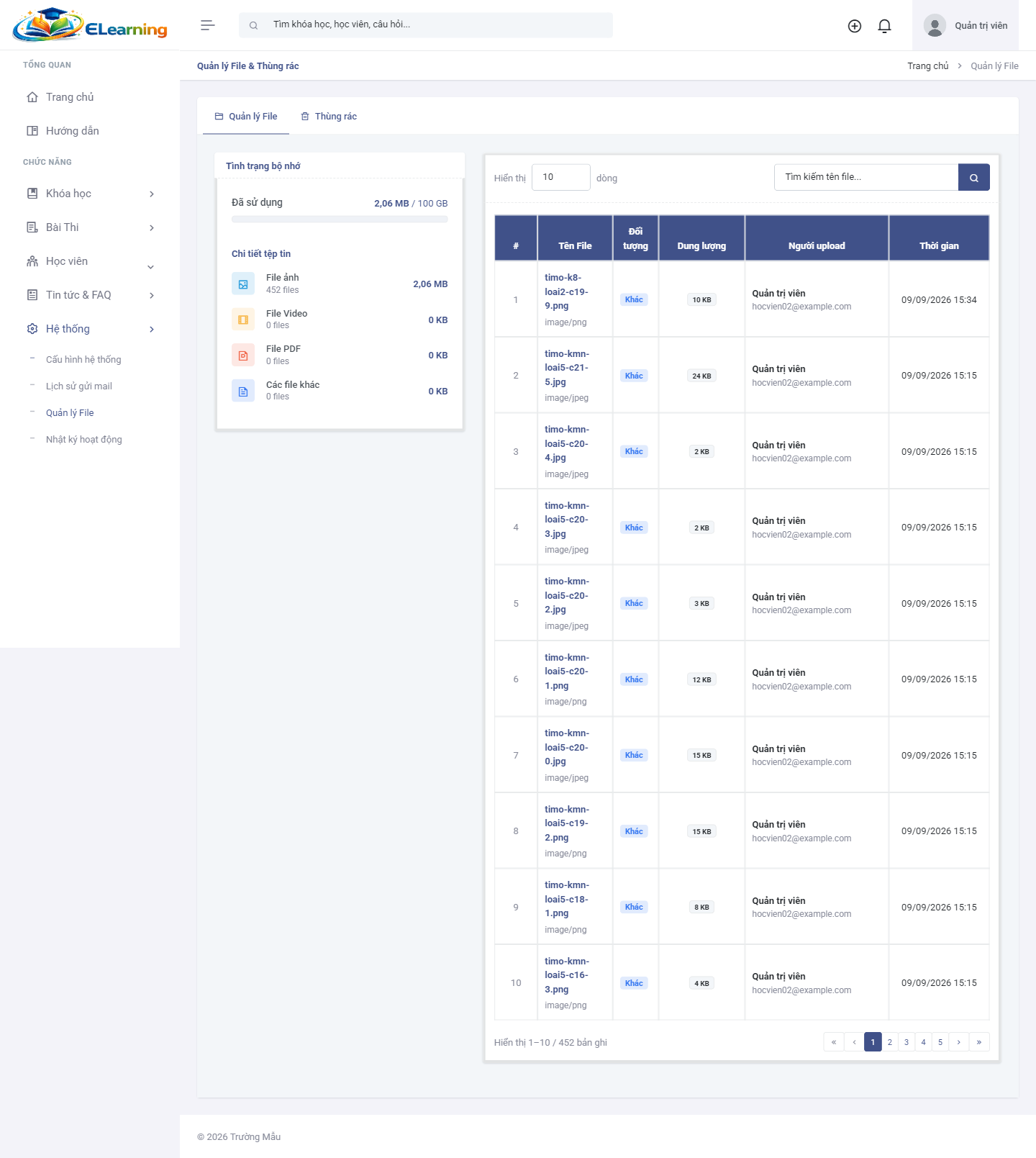Click the Khóa học sidebar icon
The image size is (1036, 1158).
click(x=32, y=194)
